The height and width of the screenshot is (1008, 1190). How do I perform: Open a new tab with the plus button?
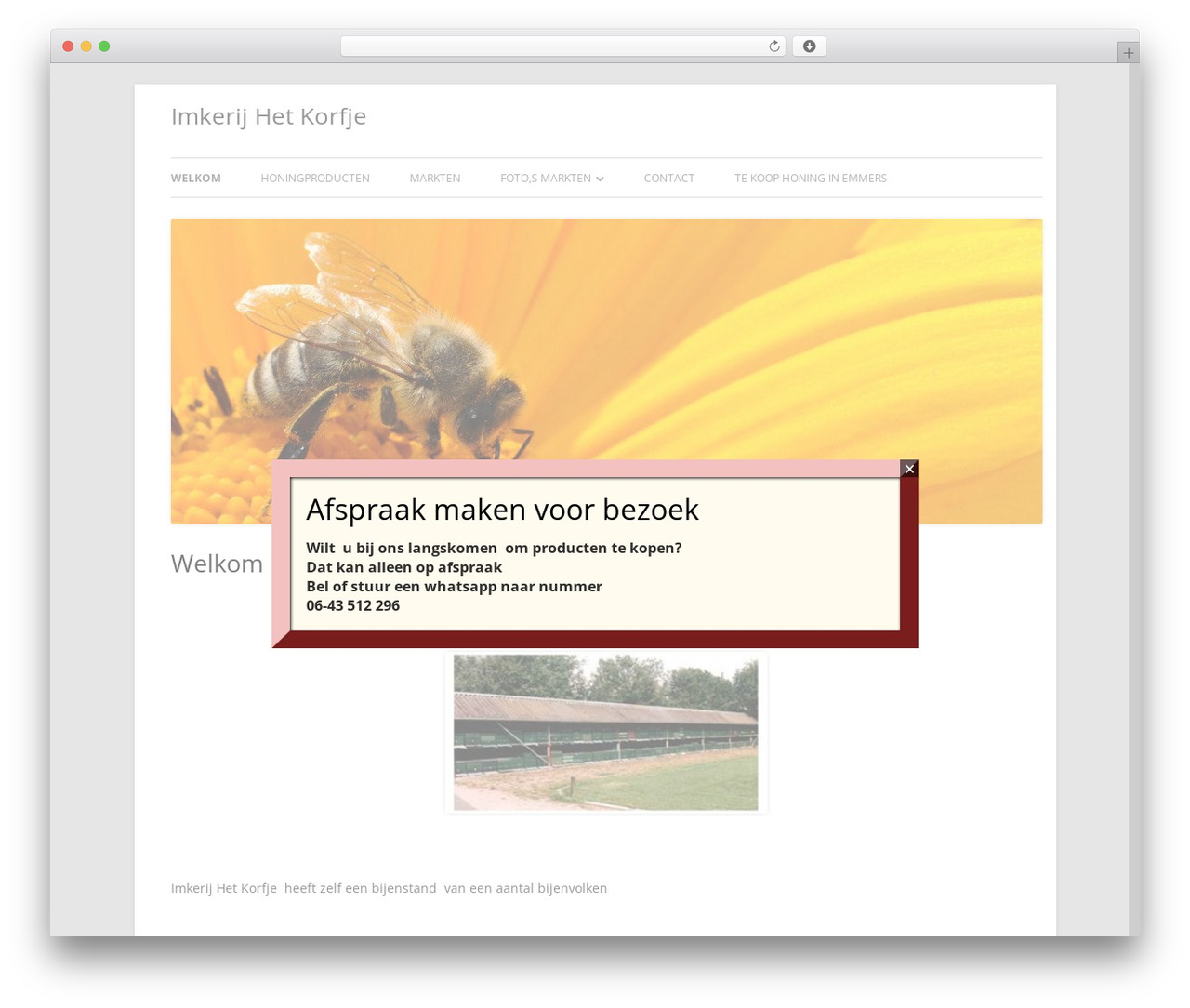click(1128, 53)
